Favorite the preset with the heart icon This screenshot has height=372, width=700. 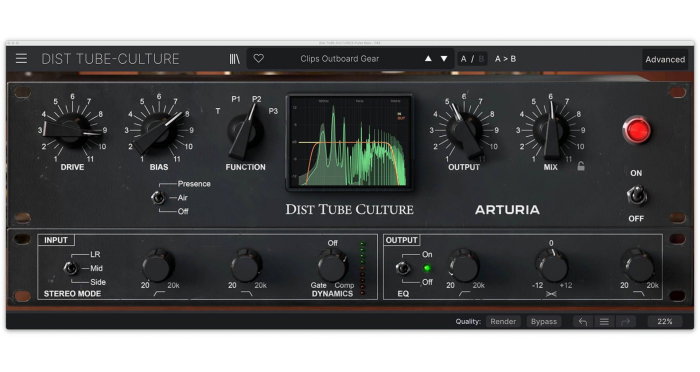tap(258, 59)
